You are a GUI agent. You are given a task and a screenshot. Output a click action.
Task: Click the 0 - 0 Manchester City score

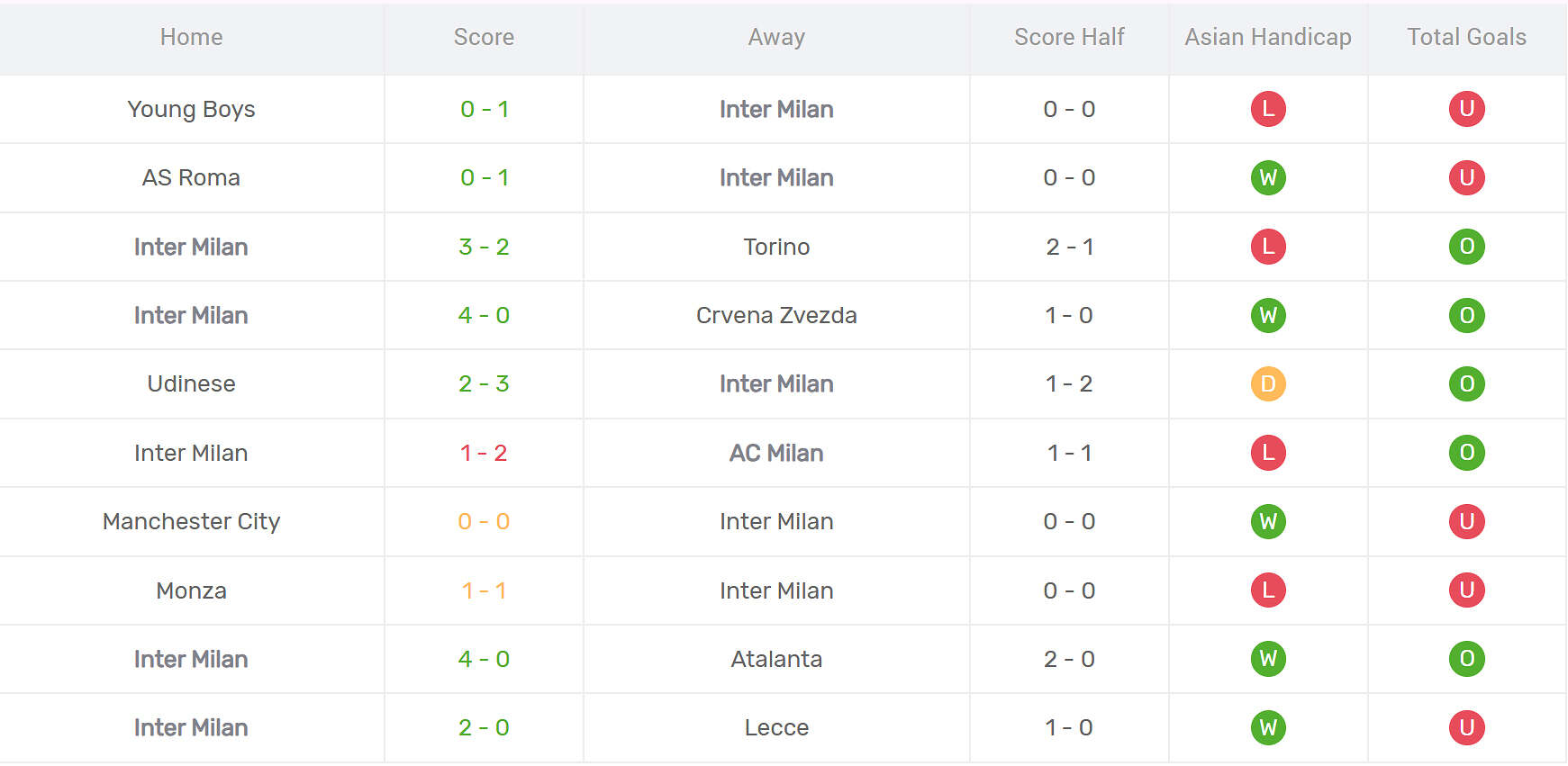click(484, 521)
